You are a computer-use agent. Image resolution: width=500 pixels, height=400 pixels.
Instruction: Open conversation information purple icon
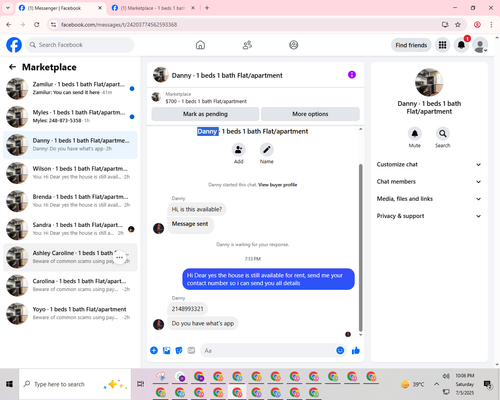[x=352, y=75]
